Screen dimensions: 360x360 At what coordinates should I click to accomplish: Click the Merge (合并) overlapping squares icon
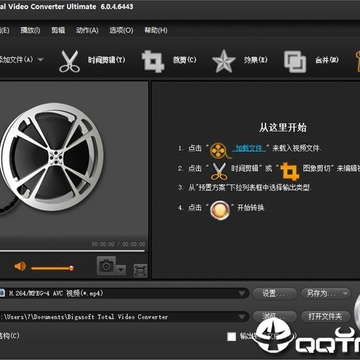coord(295,61)
